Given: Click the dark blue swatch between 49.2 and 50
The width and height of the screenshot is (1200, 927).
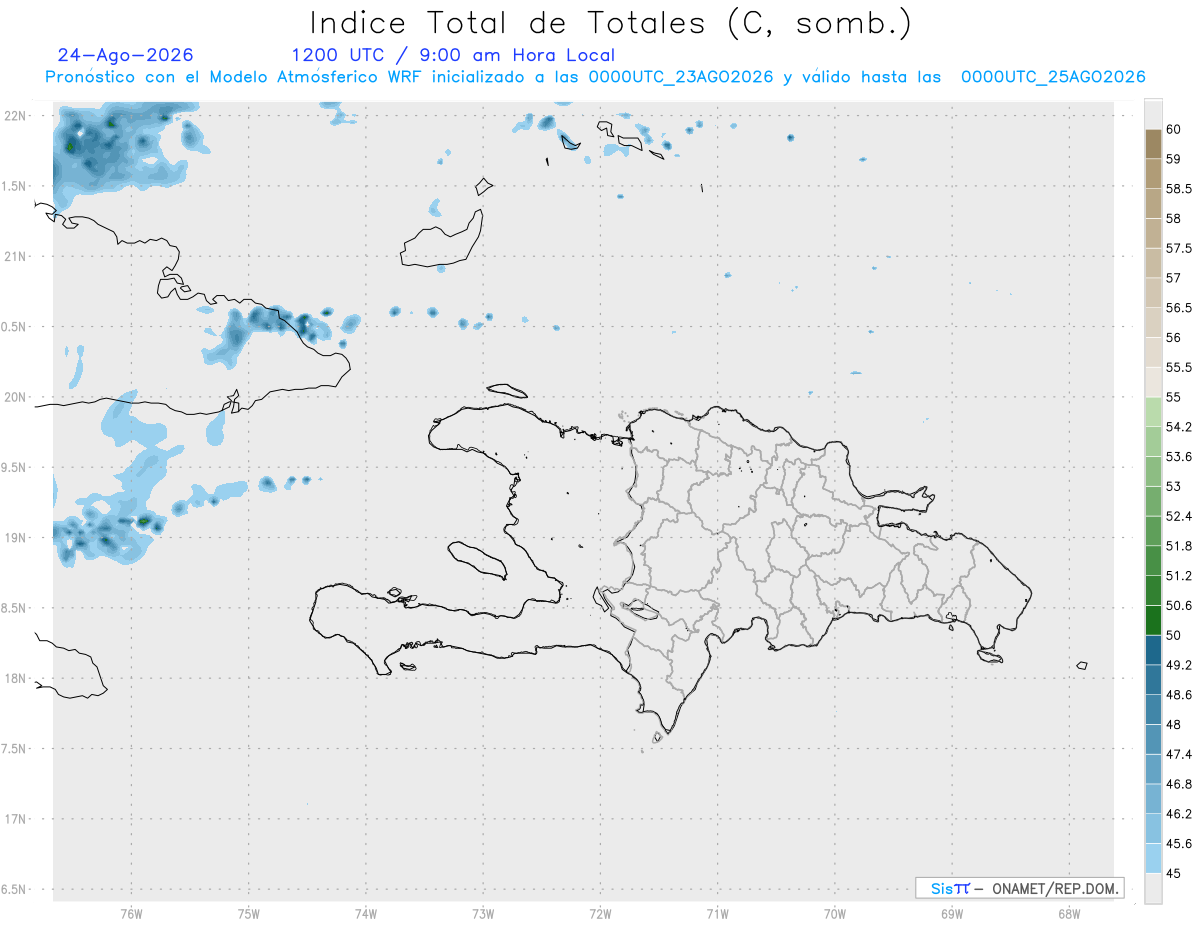Looking at the screenshot, I should 1153,650.
